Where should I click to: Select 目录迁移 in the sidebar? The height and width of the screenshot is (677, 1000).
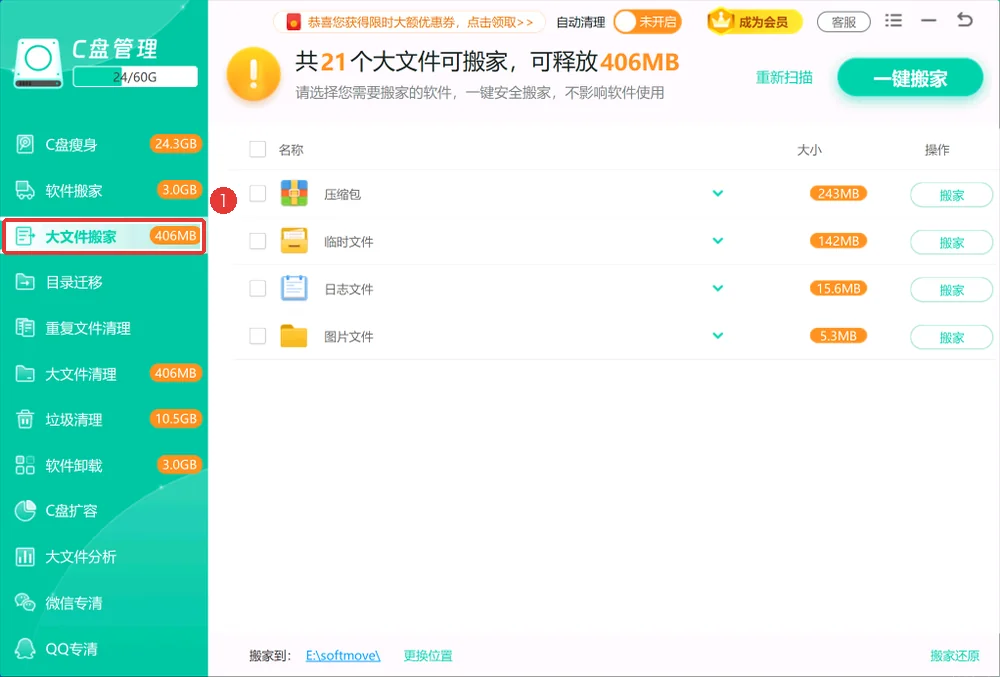pos(104,282)
